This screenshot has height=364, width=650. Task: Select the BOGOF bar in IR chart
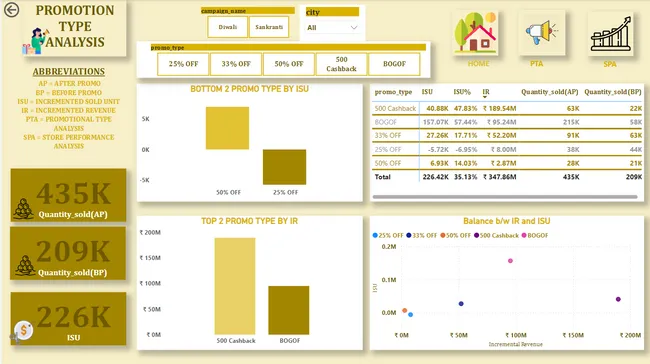[x=289, y=310]
